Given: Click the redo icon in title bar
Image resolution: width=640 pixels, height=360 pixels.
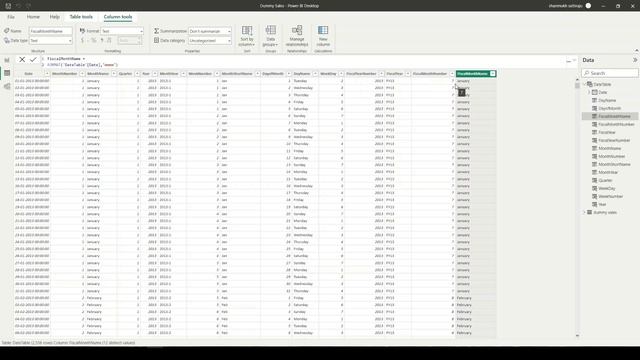Looking at the screenshot, I should point(28,6).
